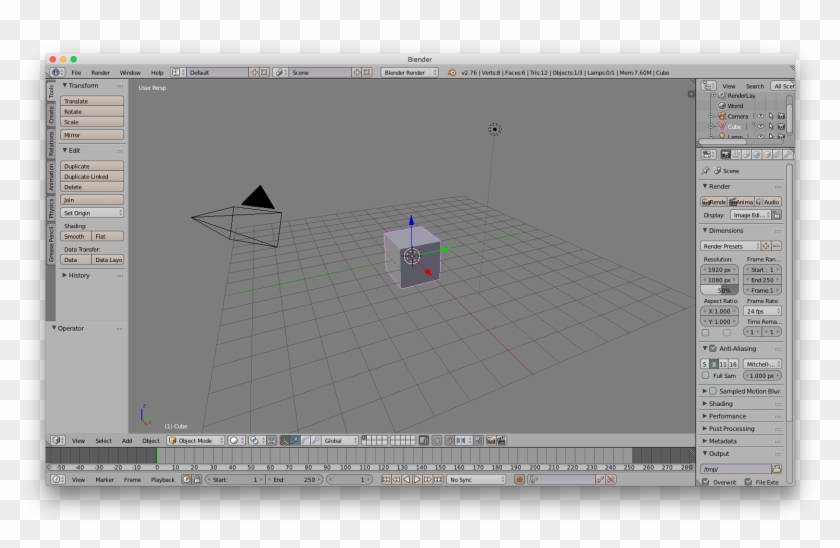Jump to the first frame in timeline
The width and height of the screenshot is (840, 548).
coord(386,479)
